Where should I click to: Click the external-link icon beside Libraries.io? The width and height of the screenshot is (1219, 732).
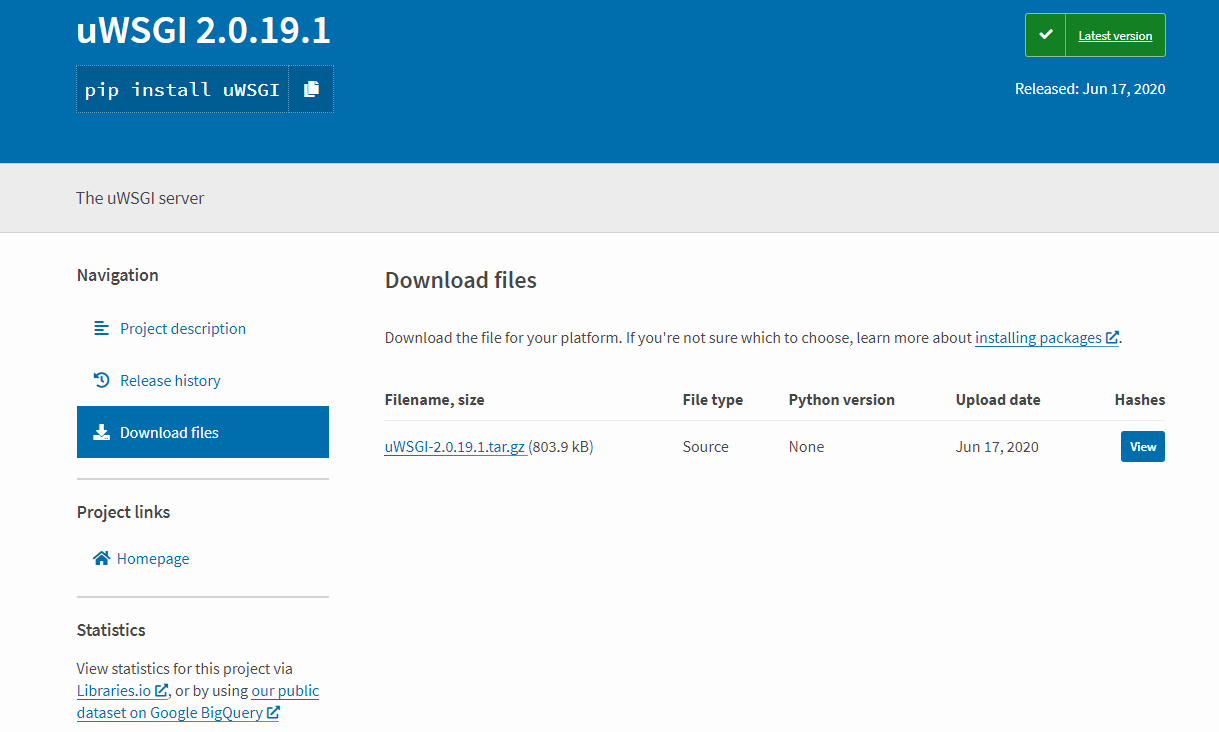(x=160, y=690)
